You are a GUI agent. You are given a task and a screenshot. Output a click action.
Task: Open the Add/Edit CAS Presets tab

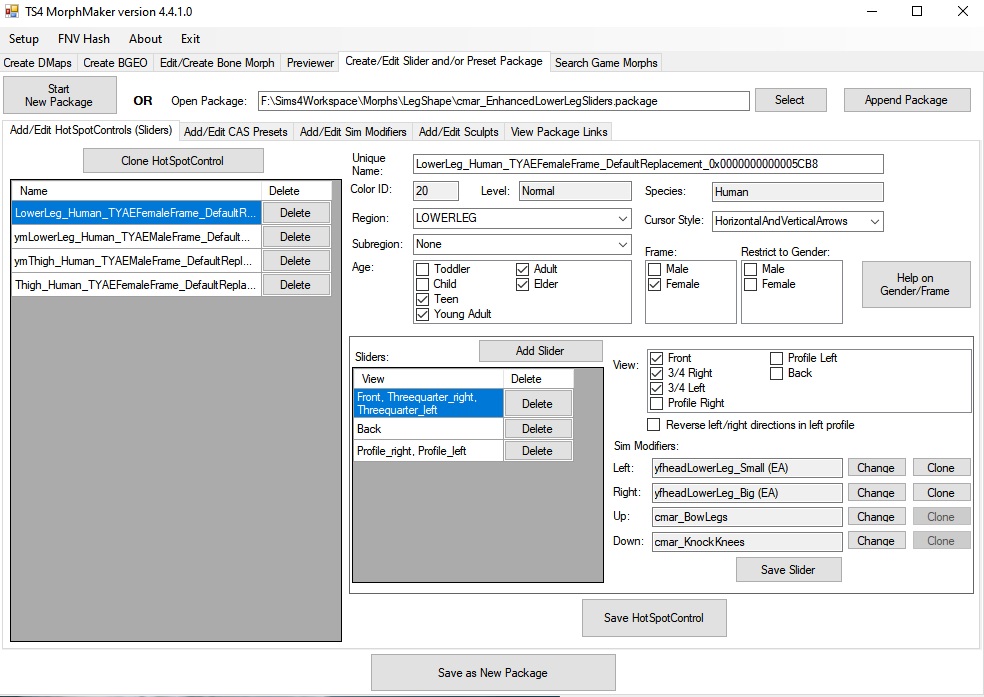tap(235, 131)
